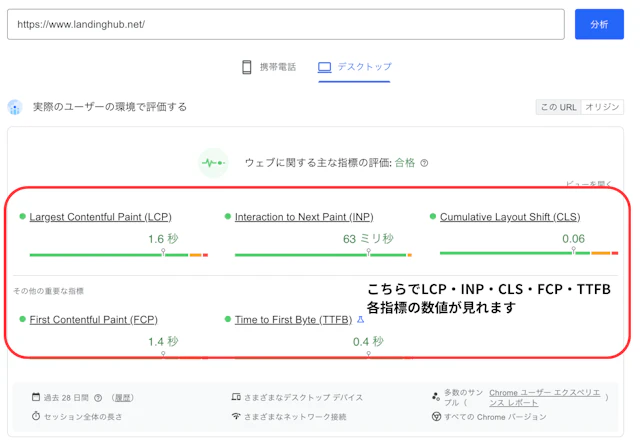Click the 0.4 秒 TTFB value
This screenshot has width=640, height=444.
368,341
